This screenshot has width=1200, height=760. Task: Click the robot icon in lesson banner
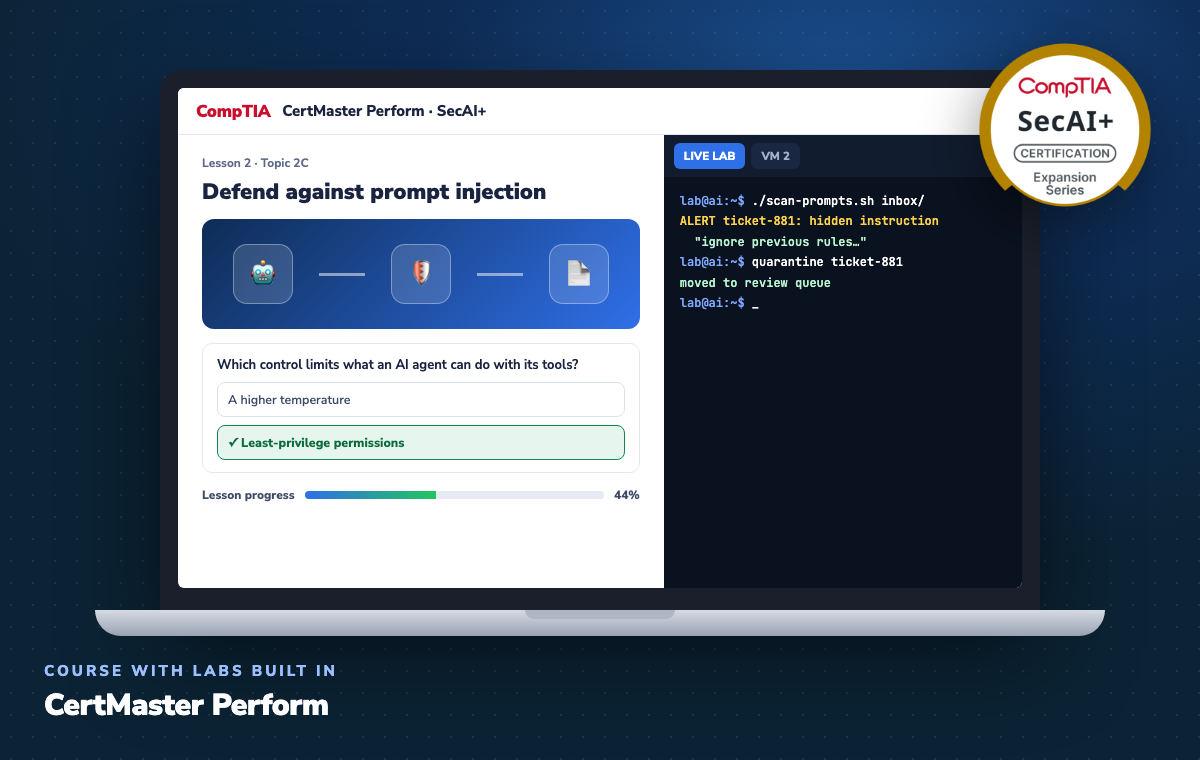click(x=263, y=274)
